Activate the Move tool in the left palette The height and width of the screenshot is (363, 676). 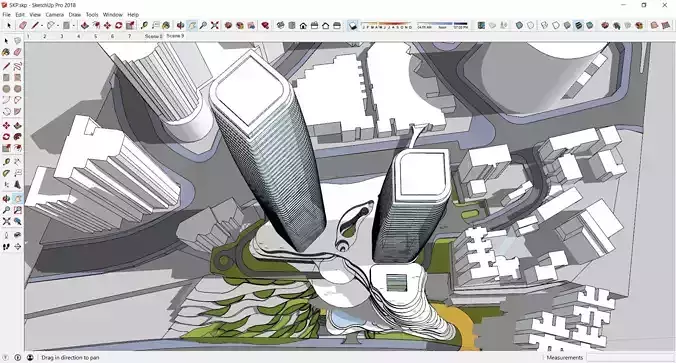6,125
